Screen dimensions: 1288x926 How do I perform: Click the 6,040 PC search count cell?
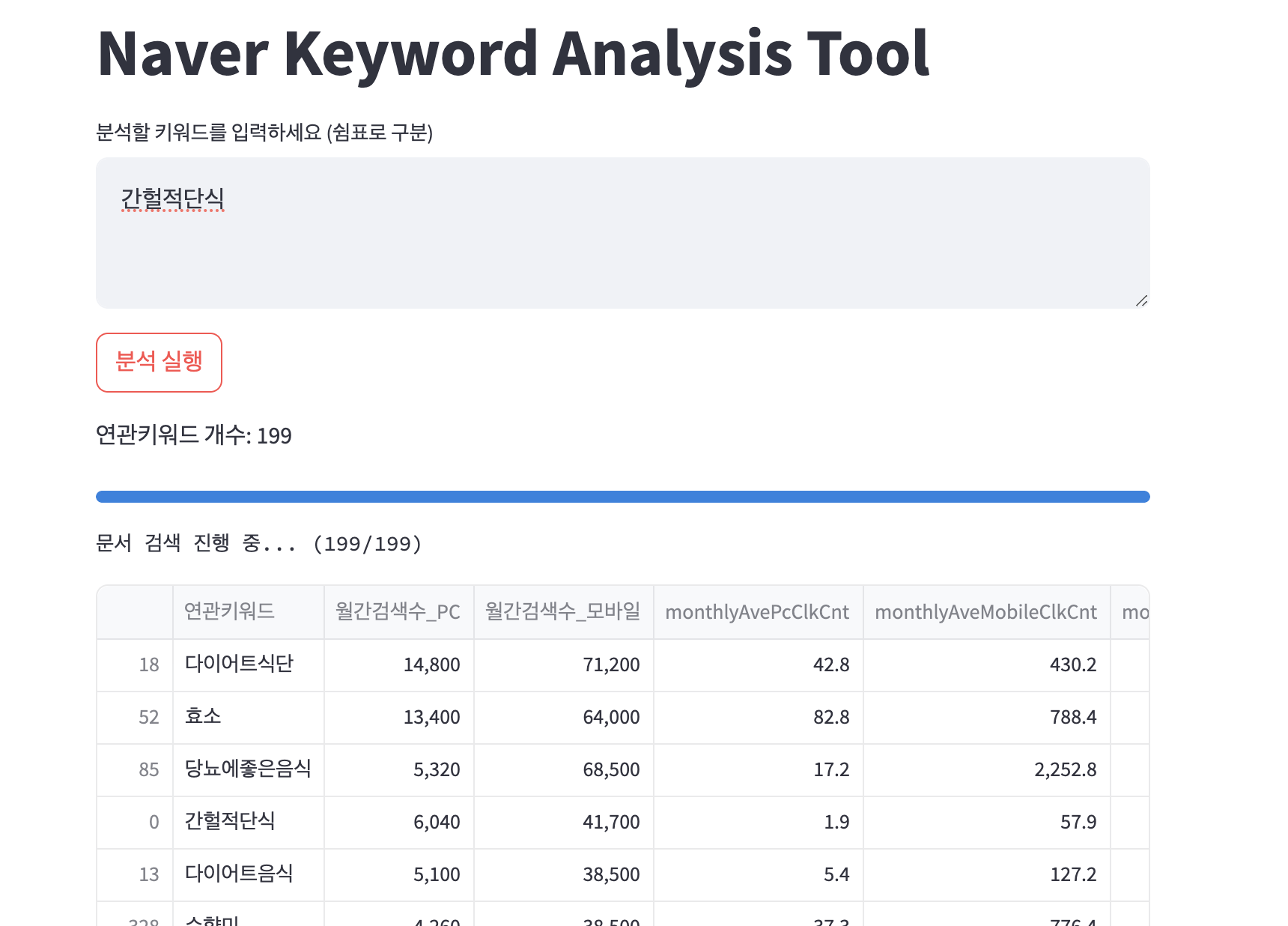398,822
